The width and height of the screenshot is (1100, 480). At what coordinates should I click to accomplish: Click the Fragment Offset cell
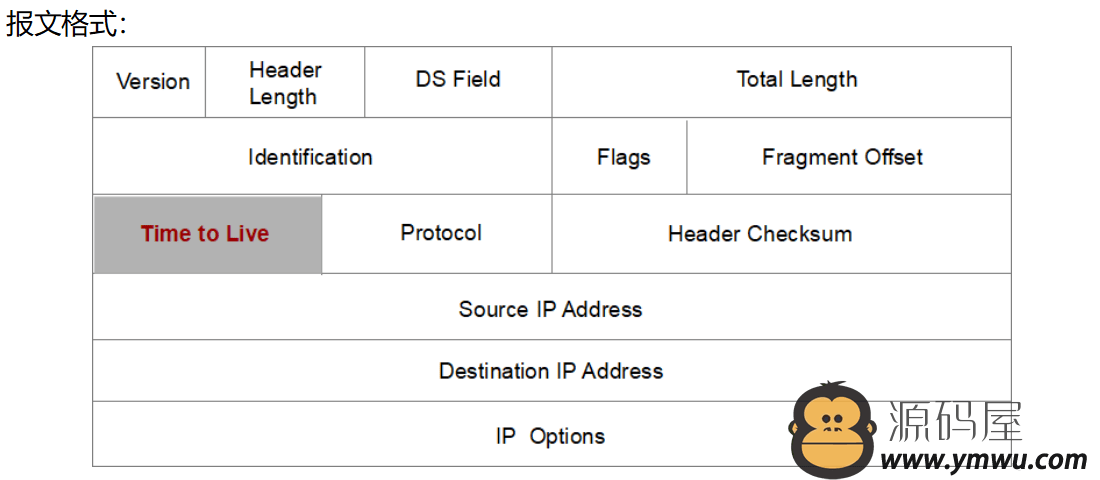tap(849, 156)
